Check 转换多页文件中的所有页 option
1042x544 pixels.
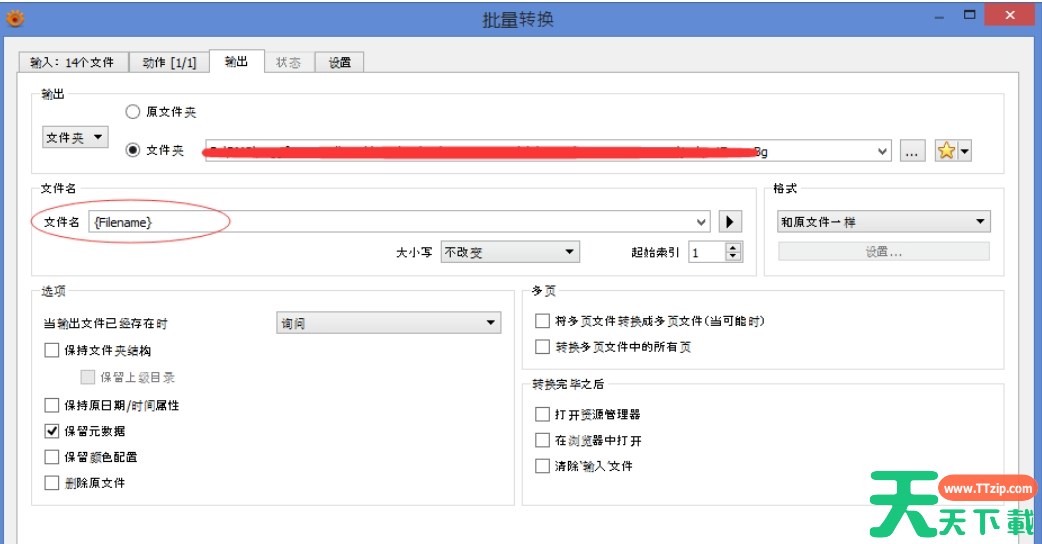542,347
